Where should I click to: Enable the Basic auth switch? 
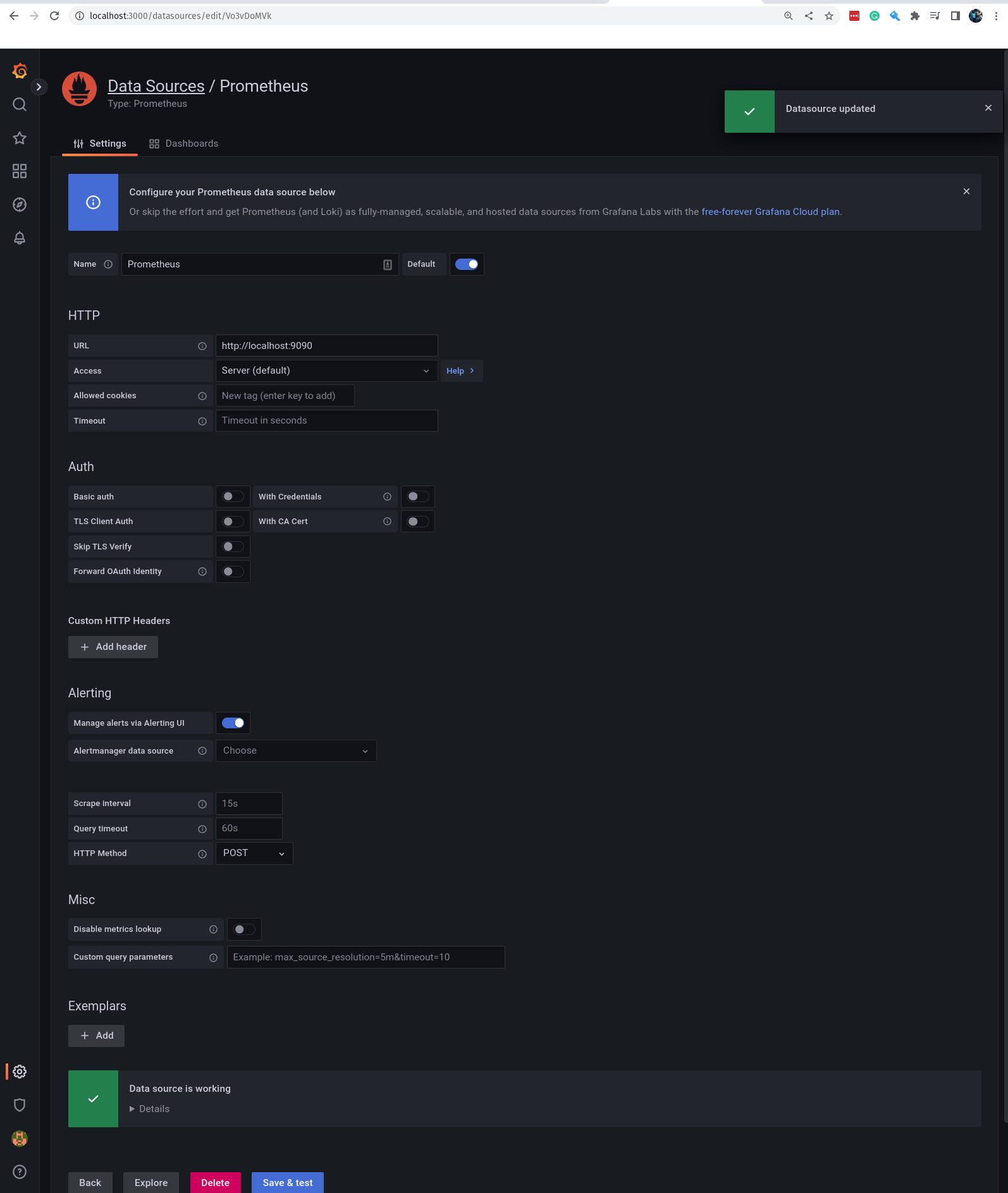pos(233,496)
